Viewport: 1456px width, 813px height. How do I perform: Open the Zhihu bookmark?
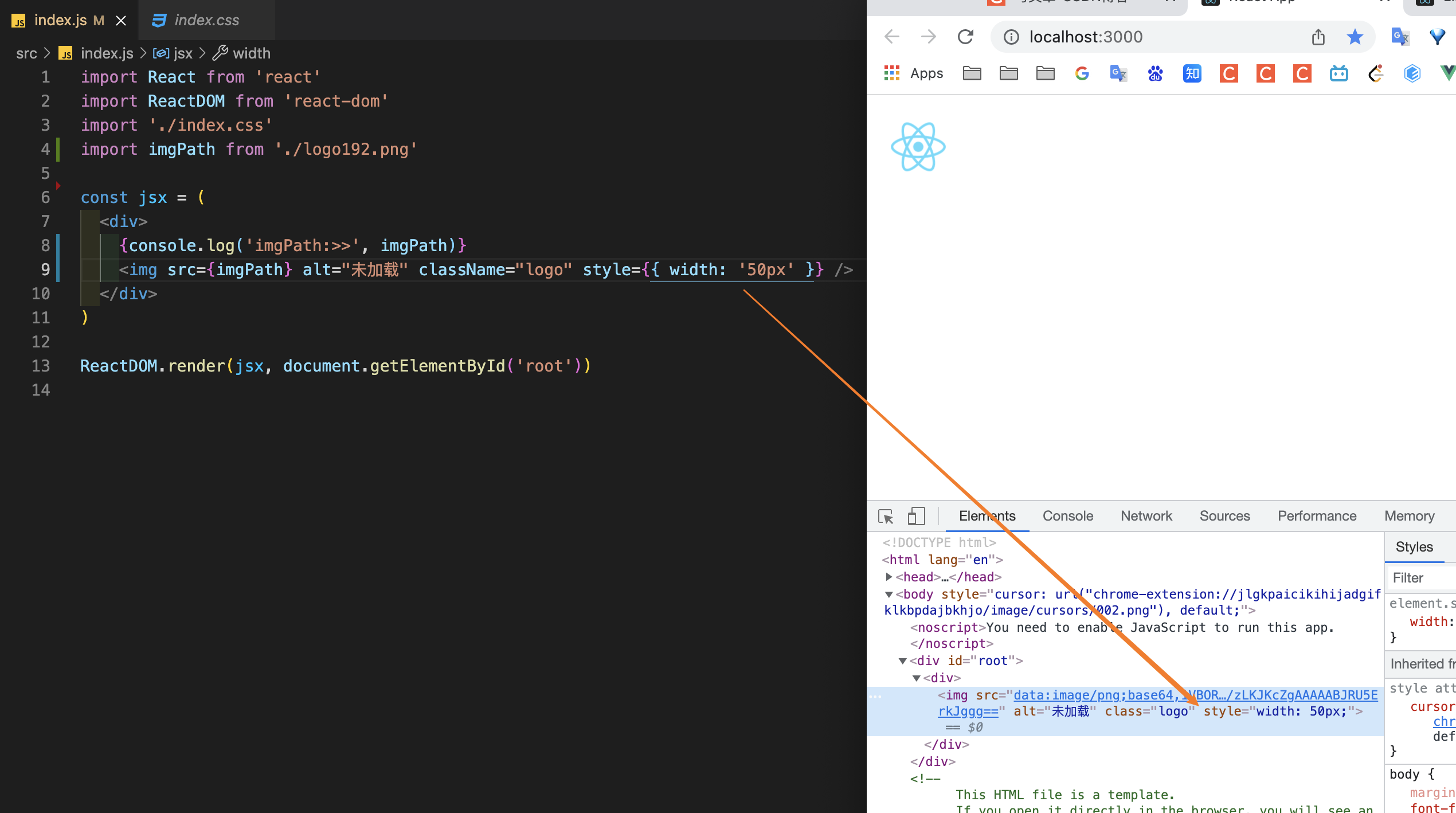click(x=1192, y=73)
